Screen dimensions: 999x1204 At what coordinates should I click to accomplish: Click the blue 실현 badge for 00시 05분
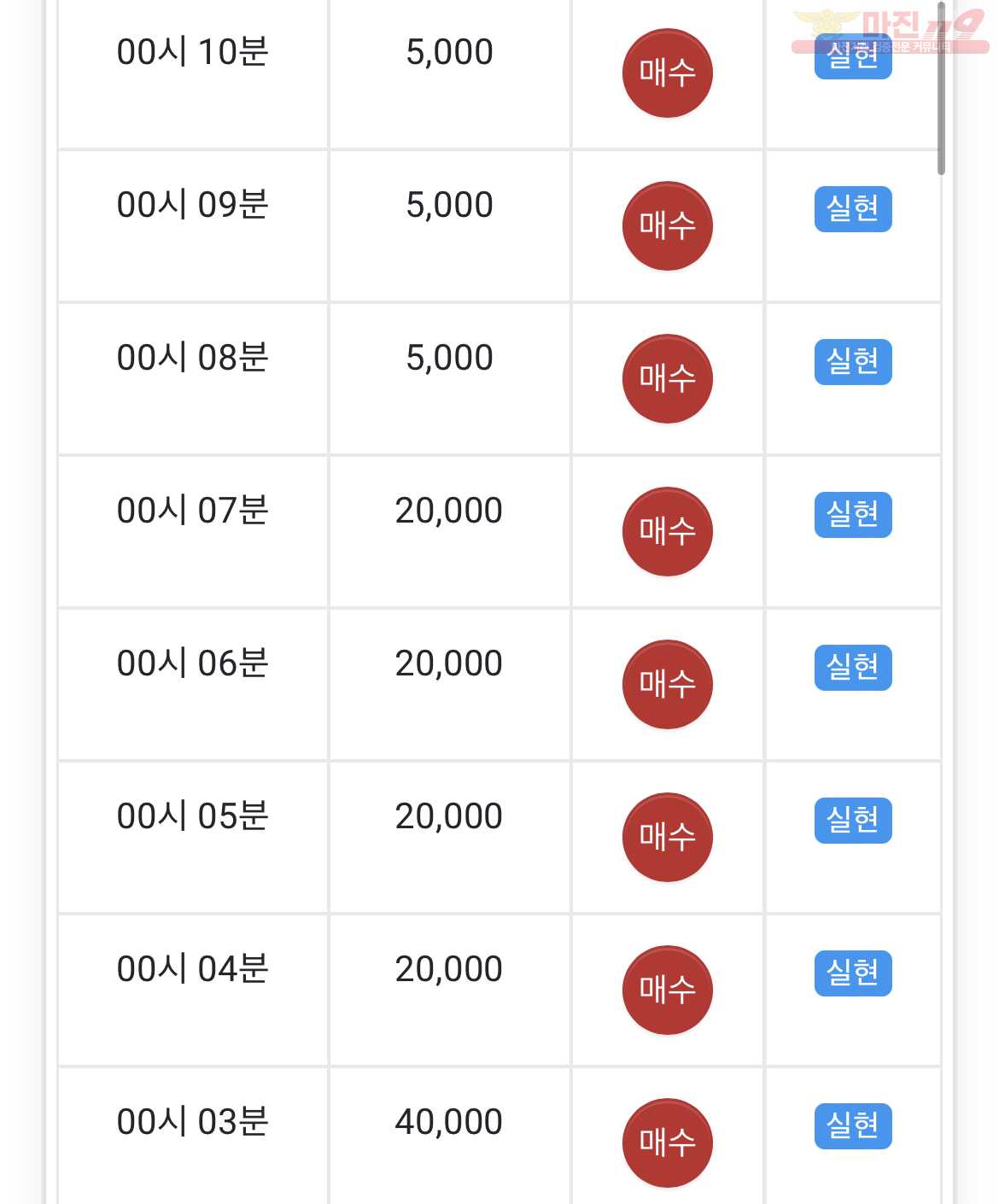[853, 821]
